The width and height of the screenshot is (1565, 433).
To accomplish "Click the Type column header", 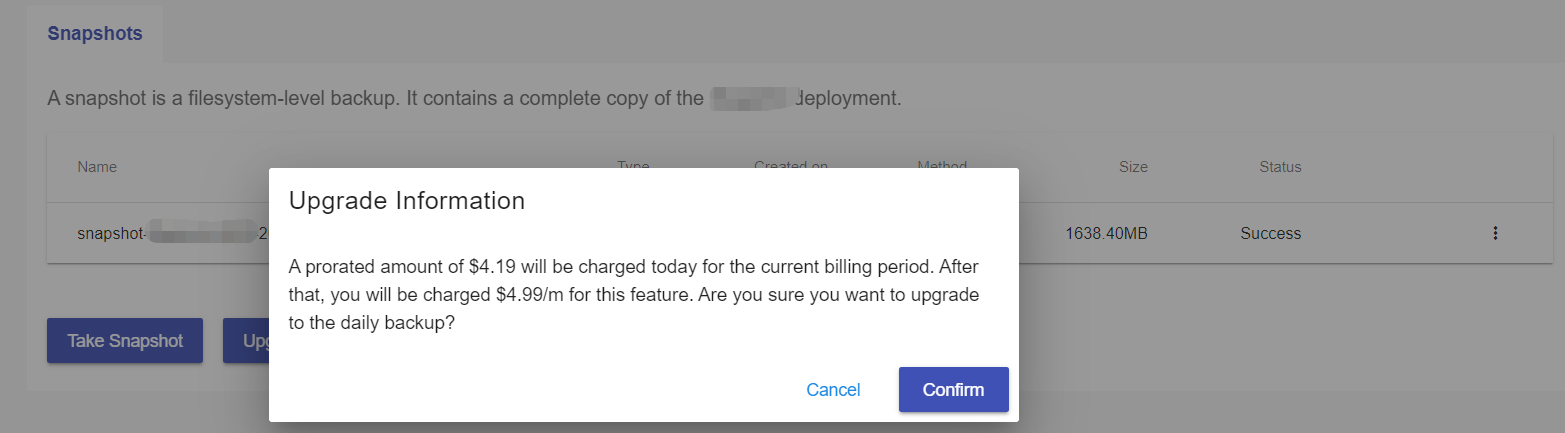I will (634, 163).
